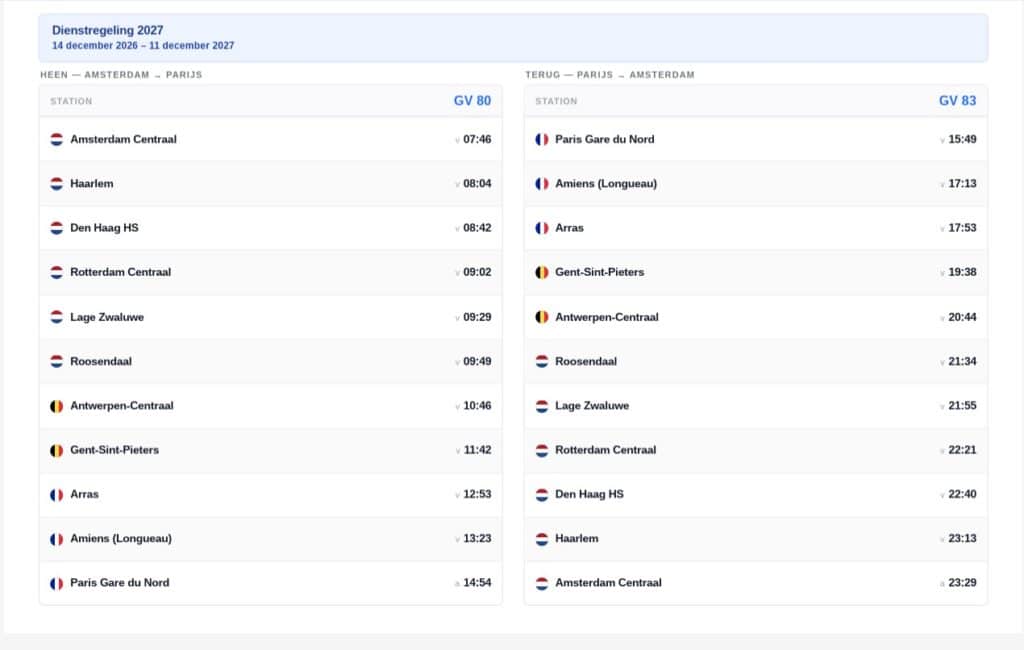Click the flag icon beside Rotterdam Centraal in GV 80
Viewport: 1024px width, 650px height.
[x=57, y=272]
